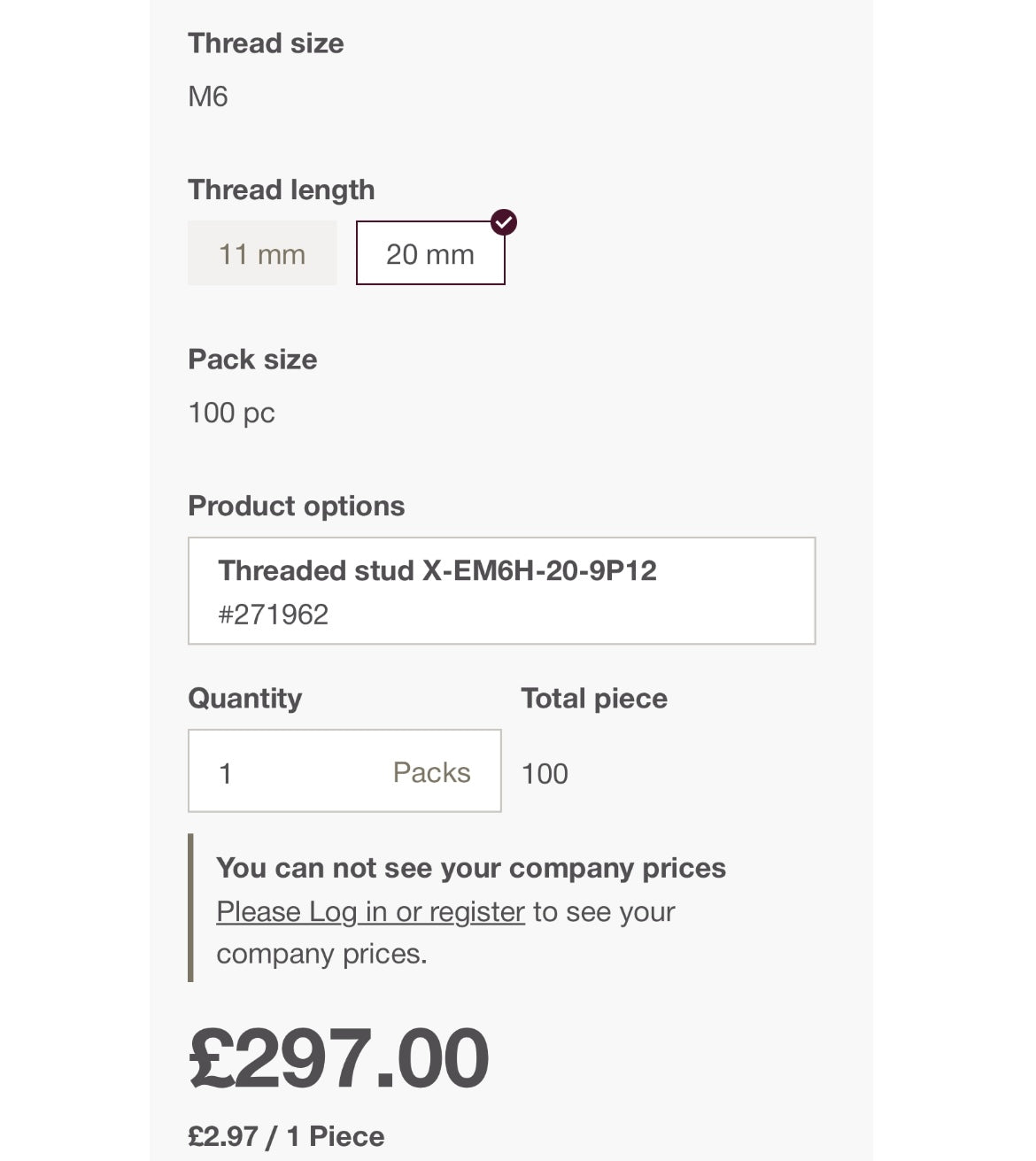Click the Thread length heading
1036x1161 pixels.
[281, 190]
